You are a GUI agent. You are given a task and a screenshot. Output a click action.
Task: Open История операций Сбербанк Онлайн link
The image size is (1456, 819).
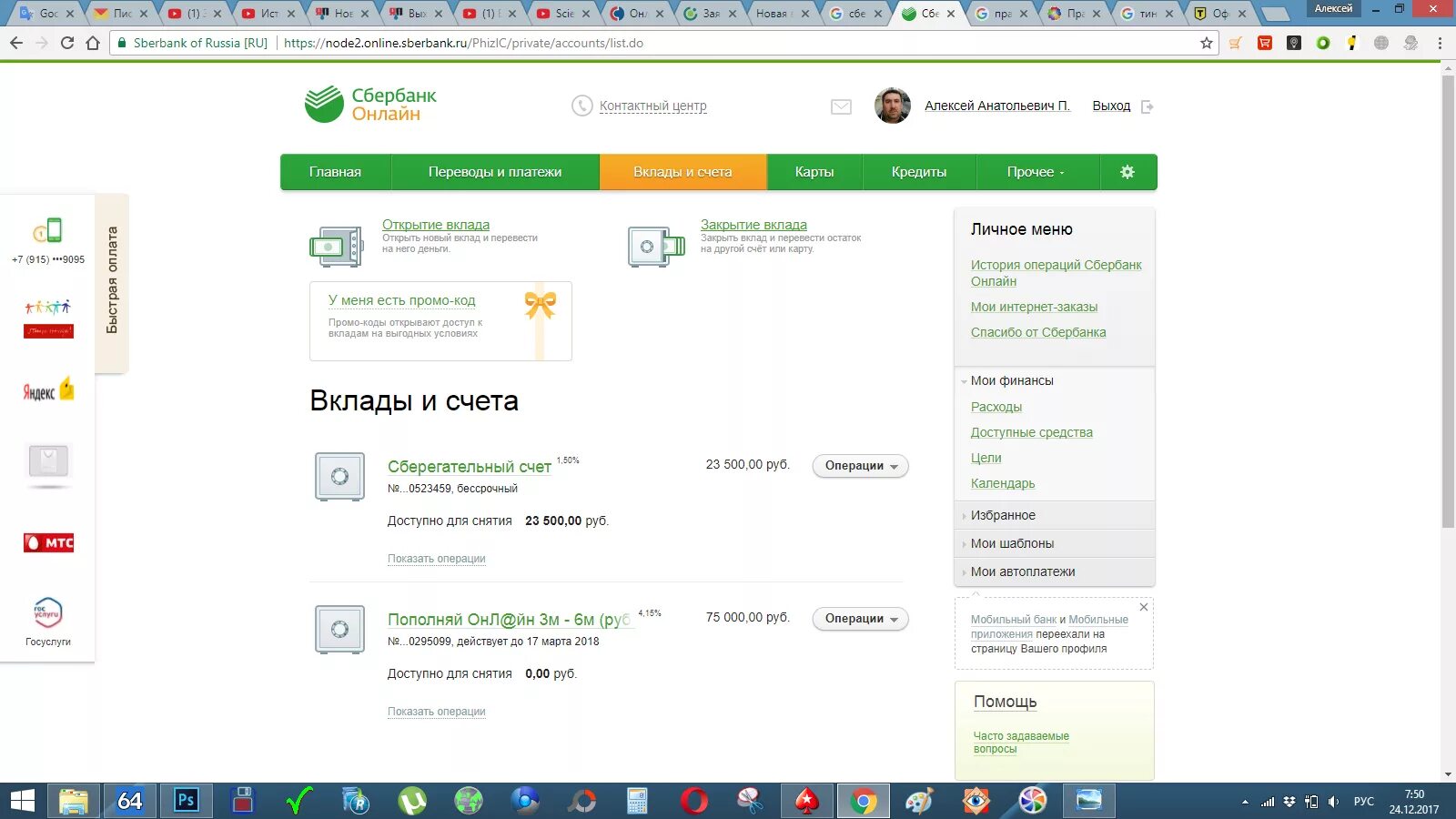click(1056, 273)
